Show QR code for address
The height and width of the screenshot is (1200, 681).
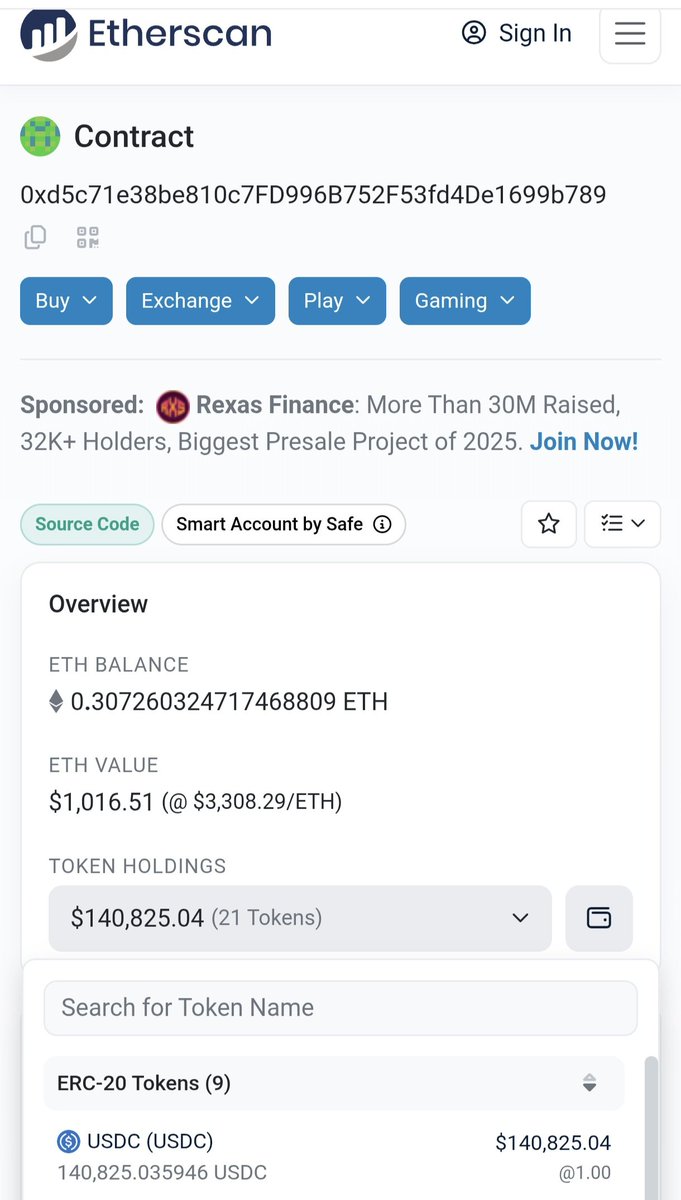[88, 237]
